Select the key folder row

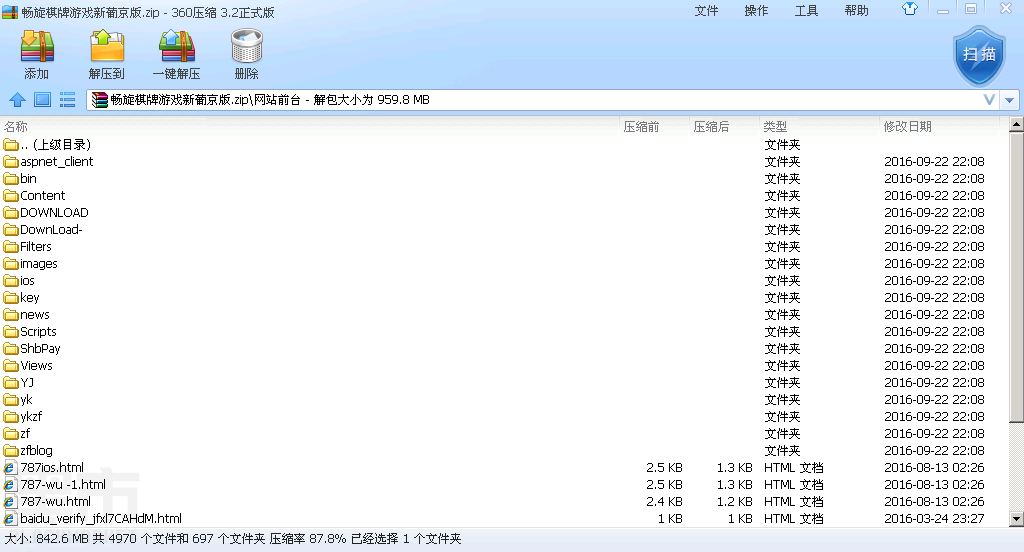click(x=504, y=297)
